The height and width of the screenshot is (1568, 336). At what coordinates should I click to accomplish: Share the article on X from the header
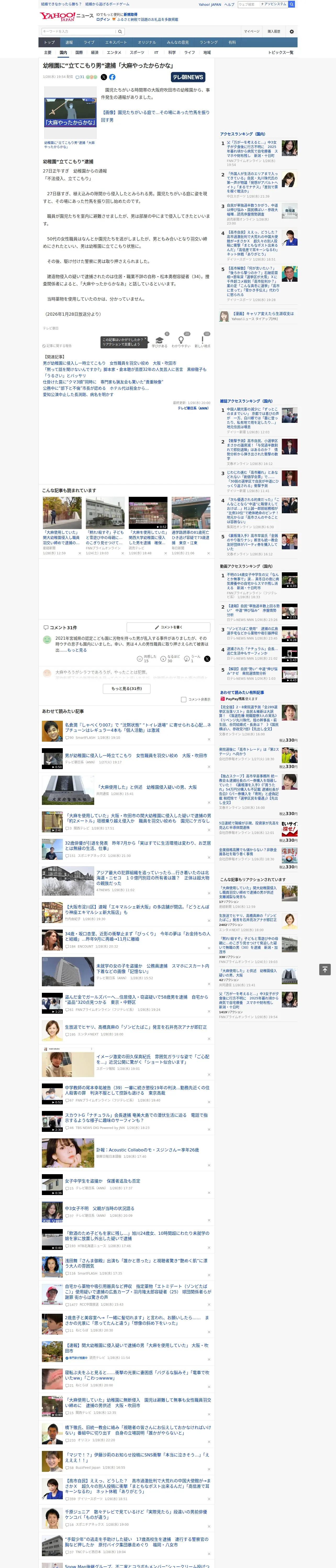pos(104,77)
